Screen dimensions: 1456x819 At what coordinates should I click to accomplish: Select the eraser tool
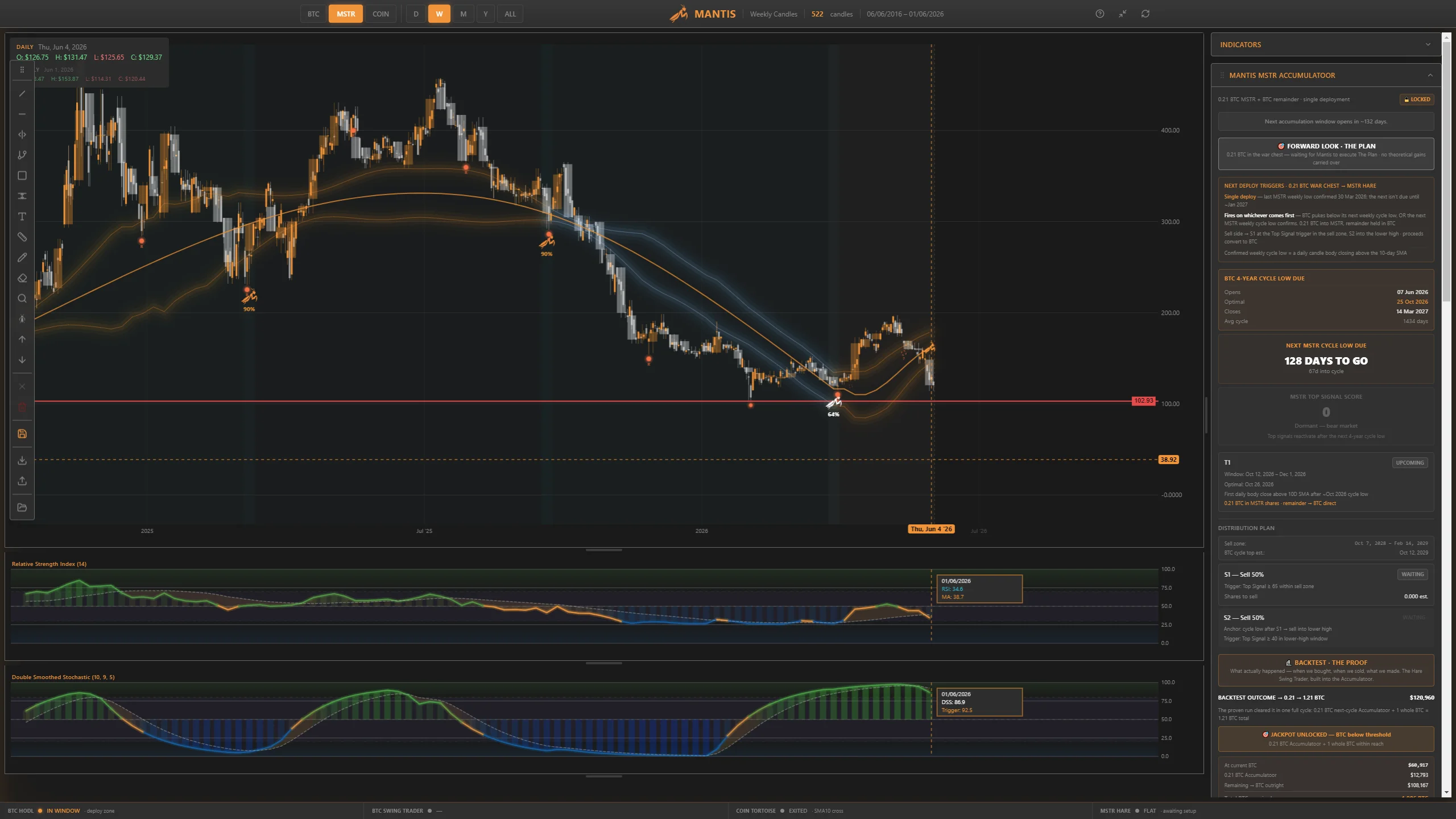22,278
